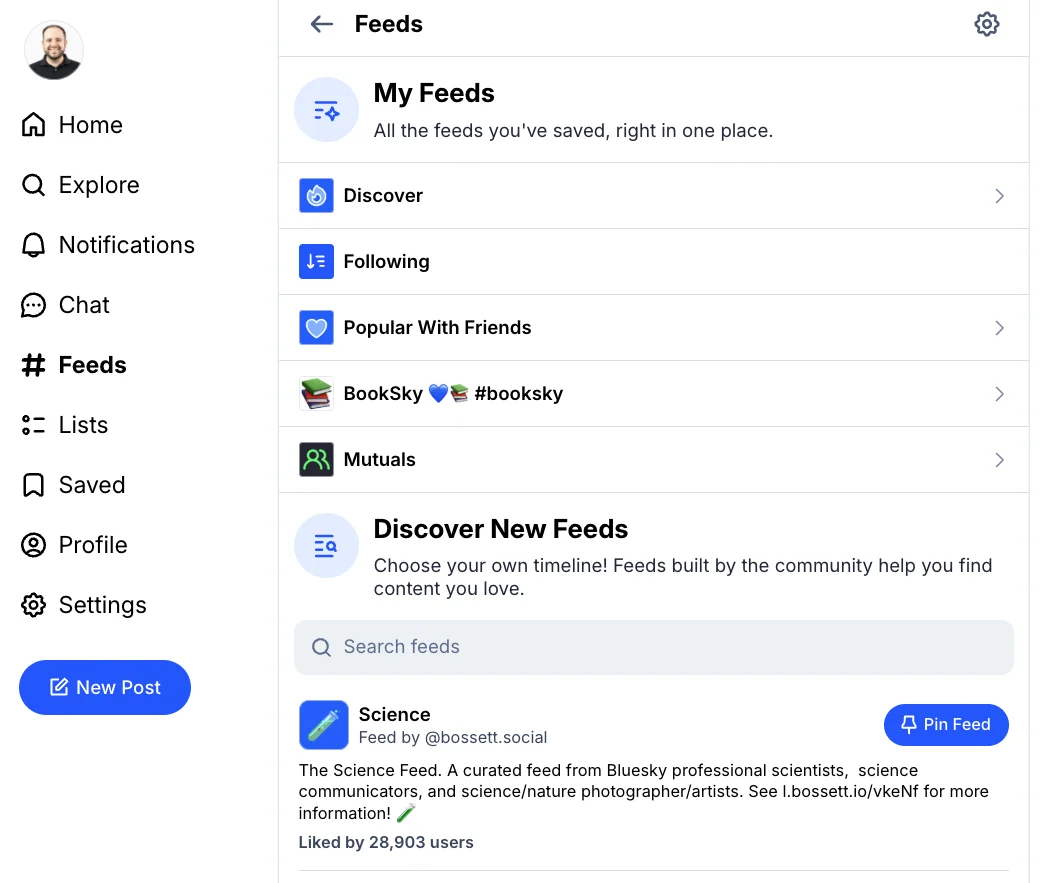The width and height of the screenshot is (1050, 883).
Task: Click the Popular With Friends heart icon
Action: 316,327
